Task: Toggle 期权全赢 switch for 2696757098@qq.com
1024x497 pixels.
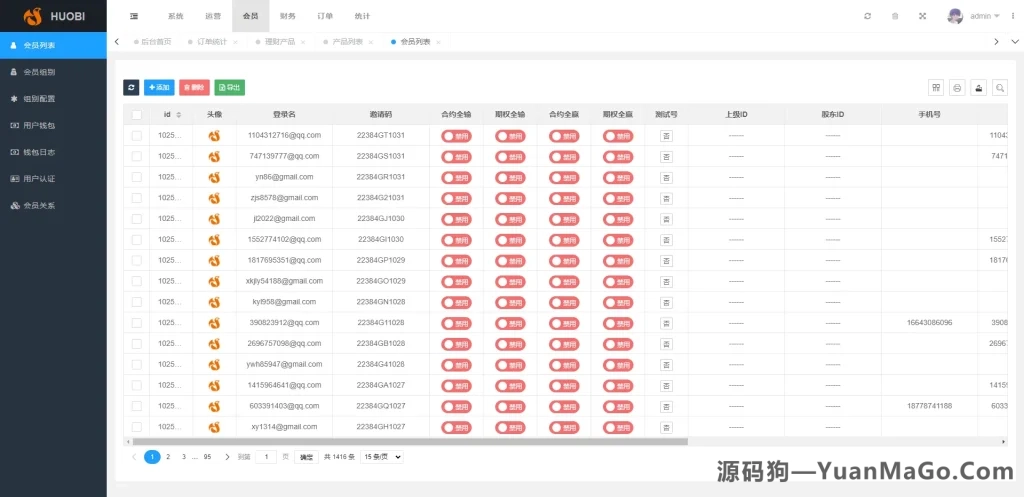Action: [x=618, y=344]
